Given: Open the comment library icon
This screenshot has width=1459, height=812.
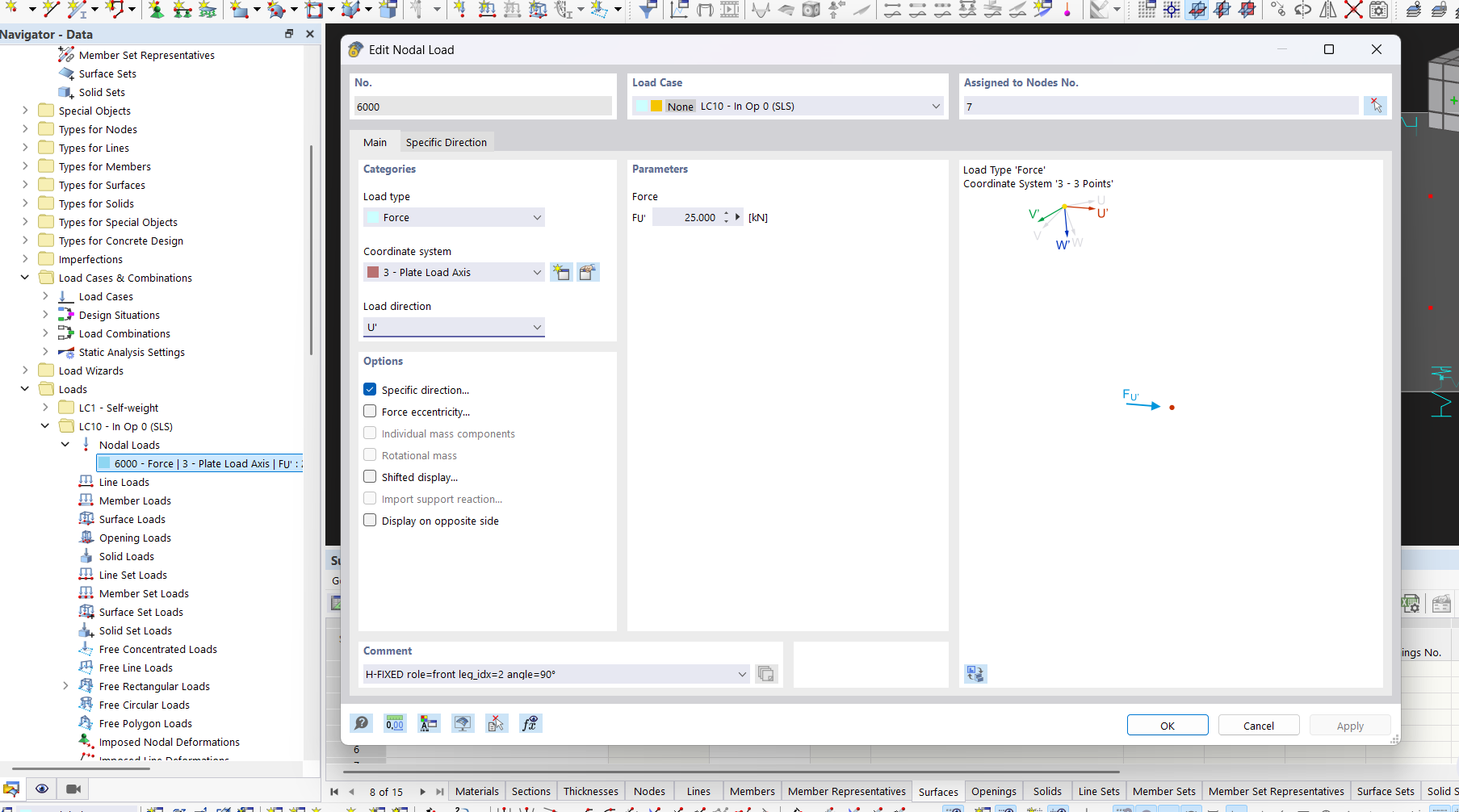Looking at the screenshot, I should click(766, 674).
